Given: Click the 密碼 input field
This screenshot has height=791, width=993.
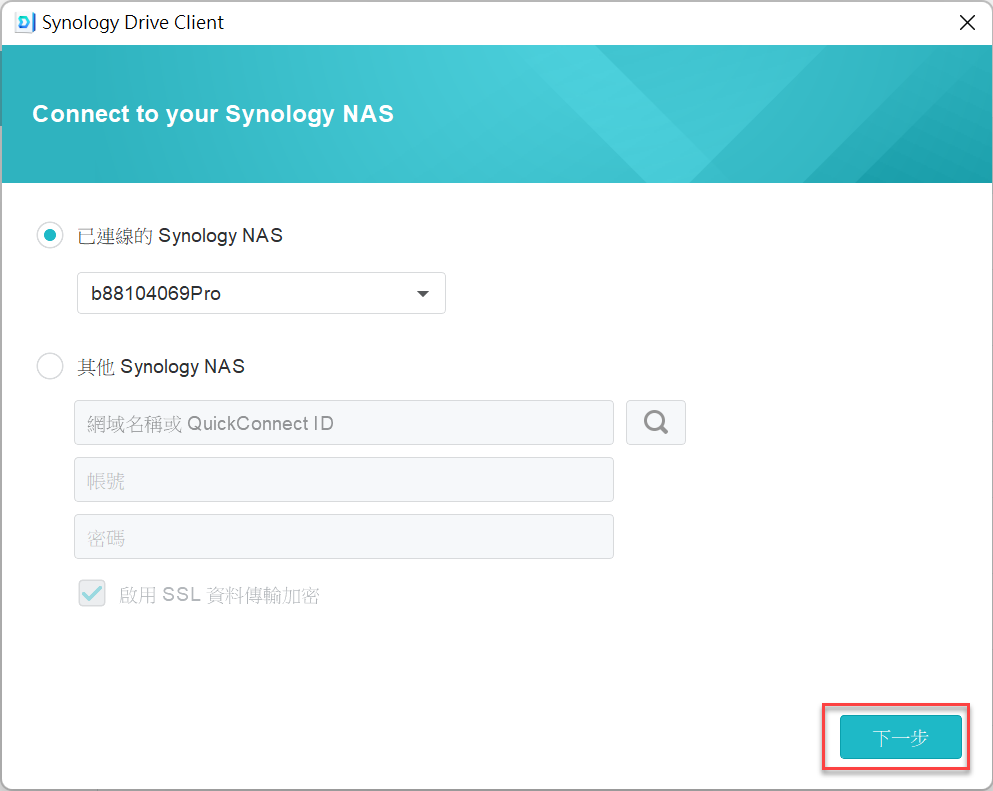Looking at the screenshot, I should [x=344, y=536].
